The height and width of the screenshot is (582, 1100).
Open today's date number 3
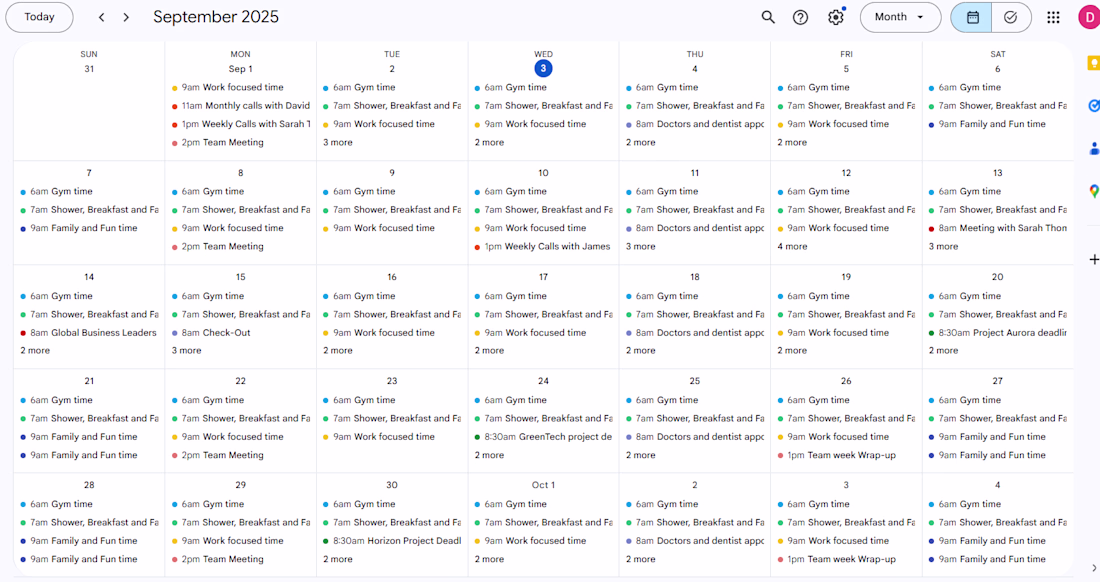543,69
